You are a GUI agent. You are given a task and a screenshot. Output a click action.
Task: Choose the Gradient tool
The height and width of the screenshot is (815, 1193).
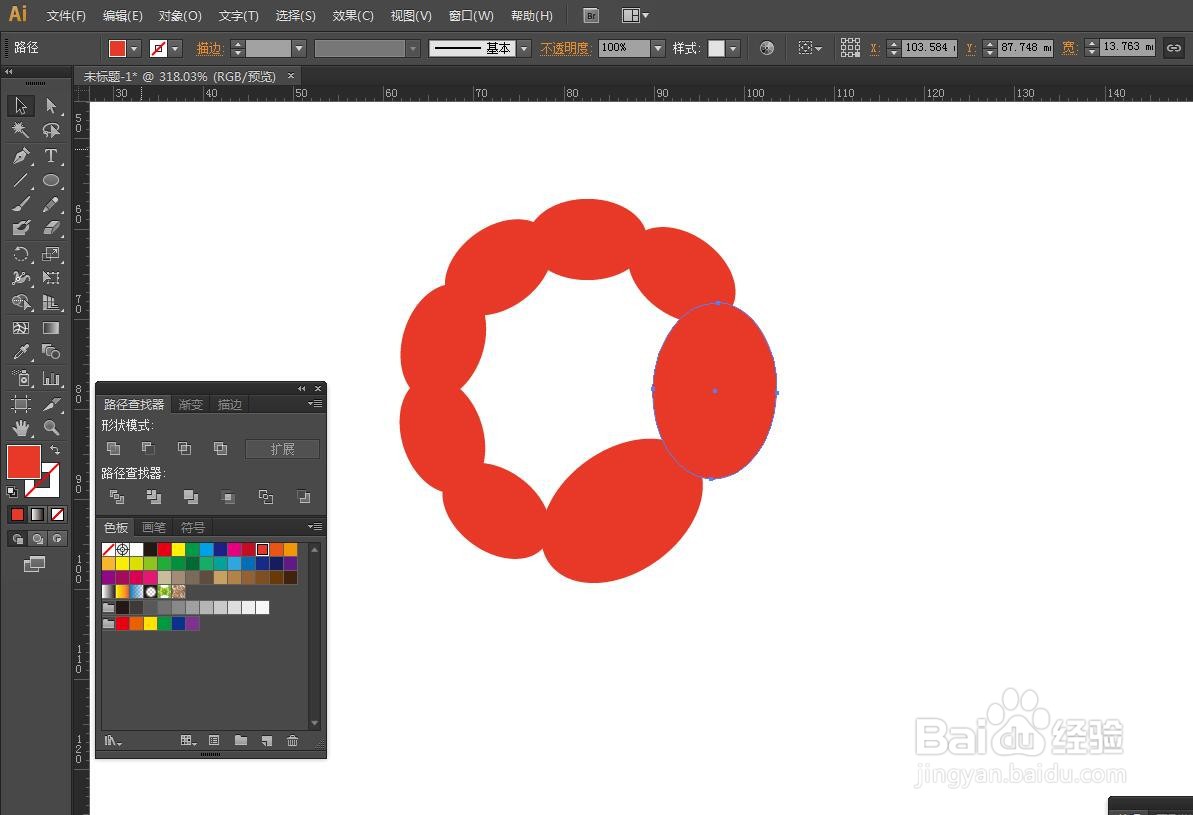(51, 328)
